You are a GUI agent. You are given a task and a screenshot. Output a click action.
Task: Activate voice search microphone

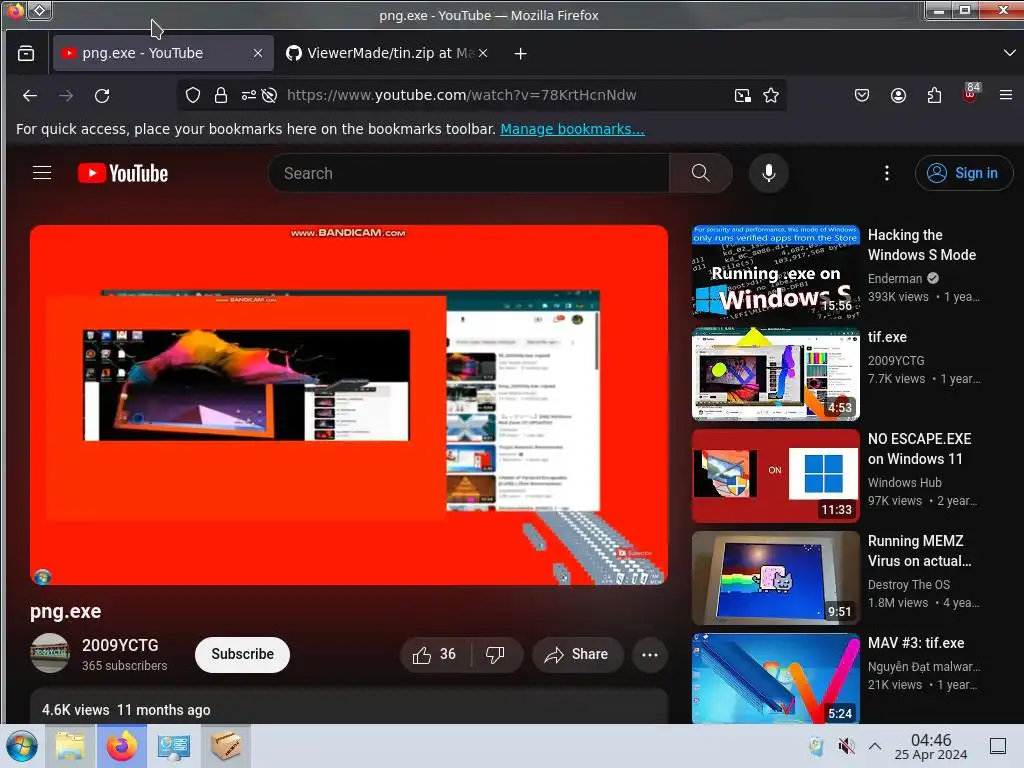tap(769, 173)
